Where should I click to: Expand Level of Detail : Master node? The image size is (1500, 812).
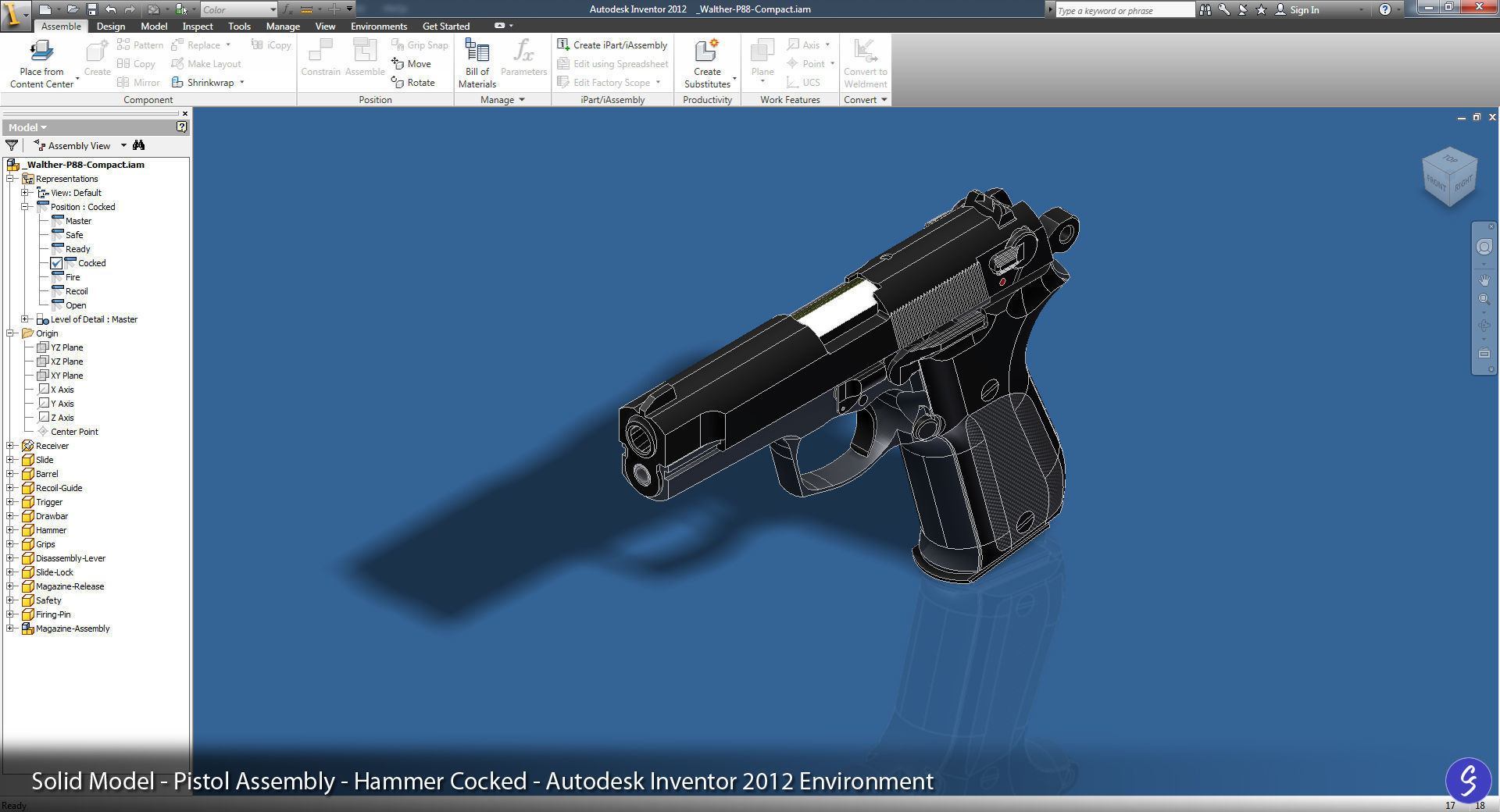click(25, 319)
